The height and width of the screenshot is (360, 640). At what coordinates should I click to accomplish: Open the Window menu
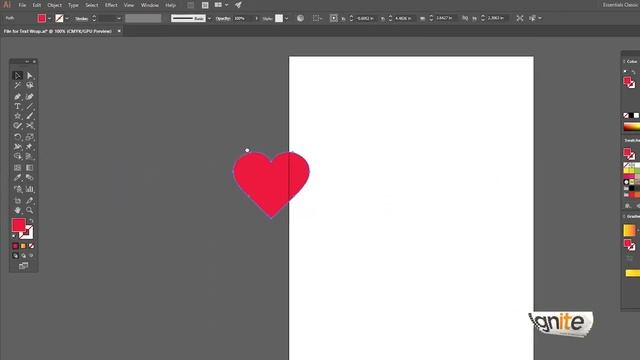[x=150, y=5]
